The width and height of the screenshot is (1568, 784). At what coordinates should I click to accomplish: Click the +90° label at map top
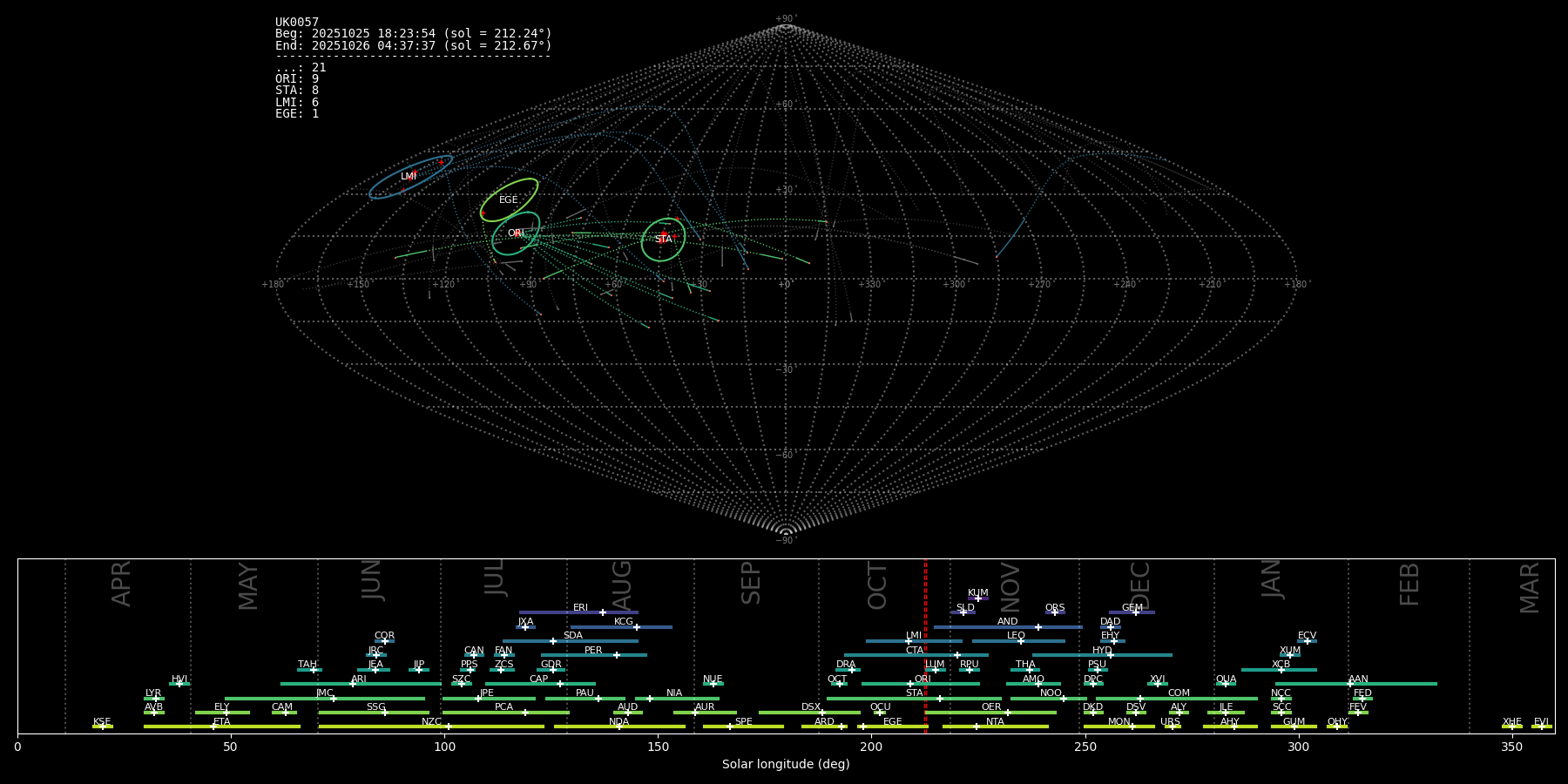(x=786, y=19)
